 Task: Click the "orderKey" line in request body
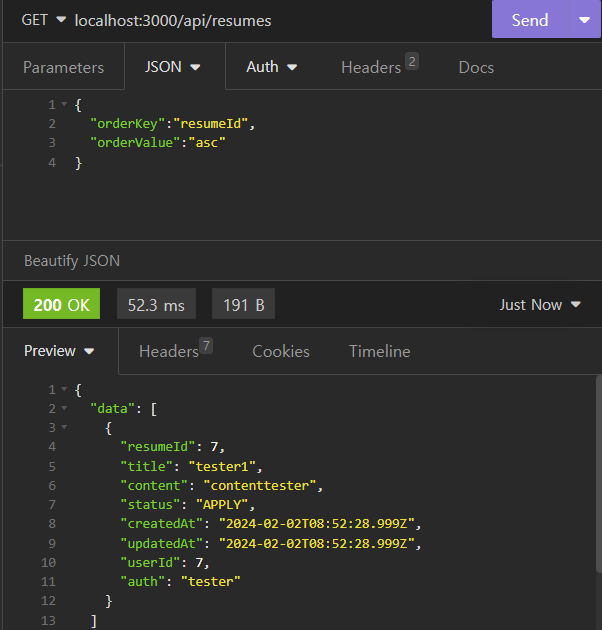172,123
